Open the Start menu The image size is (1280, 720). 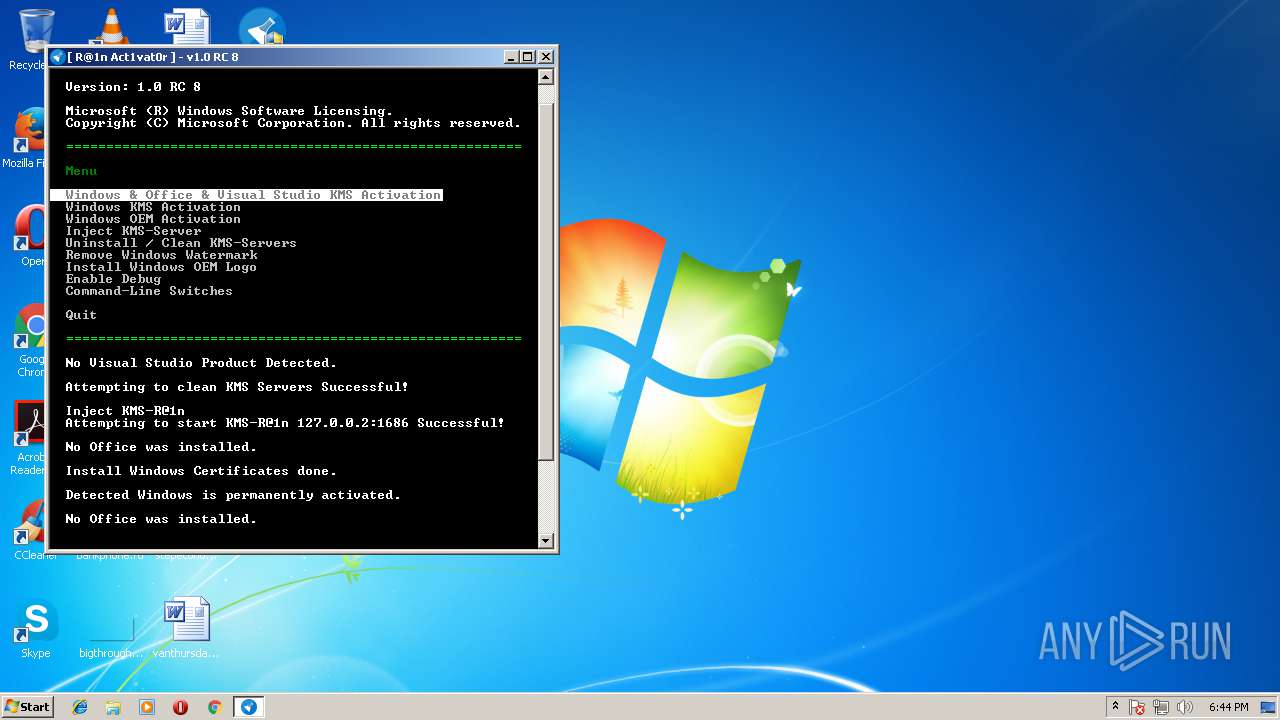point(28,706)
